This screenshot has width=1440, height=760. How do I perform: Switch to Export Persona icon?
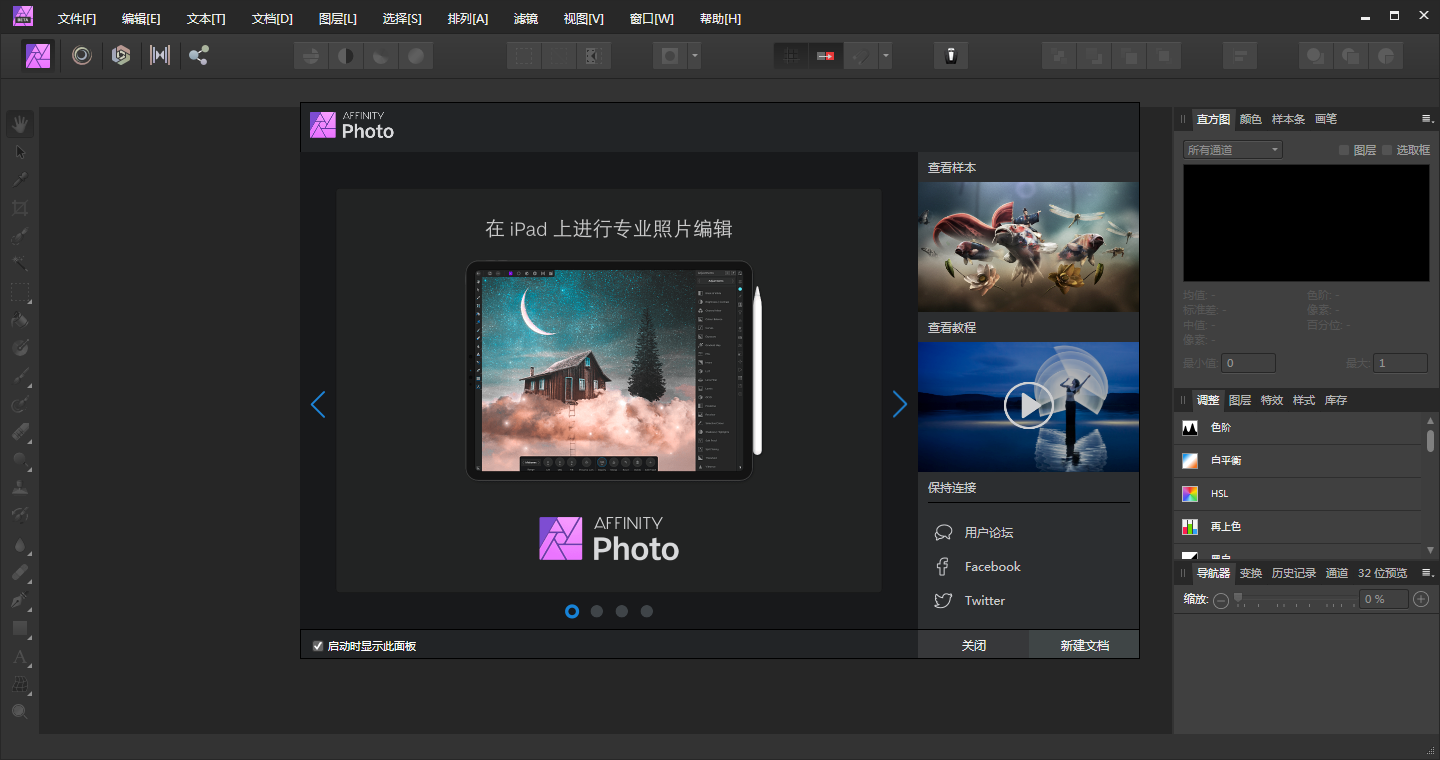point(199,55)
